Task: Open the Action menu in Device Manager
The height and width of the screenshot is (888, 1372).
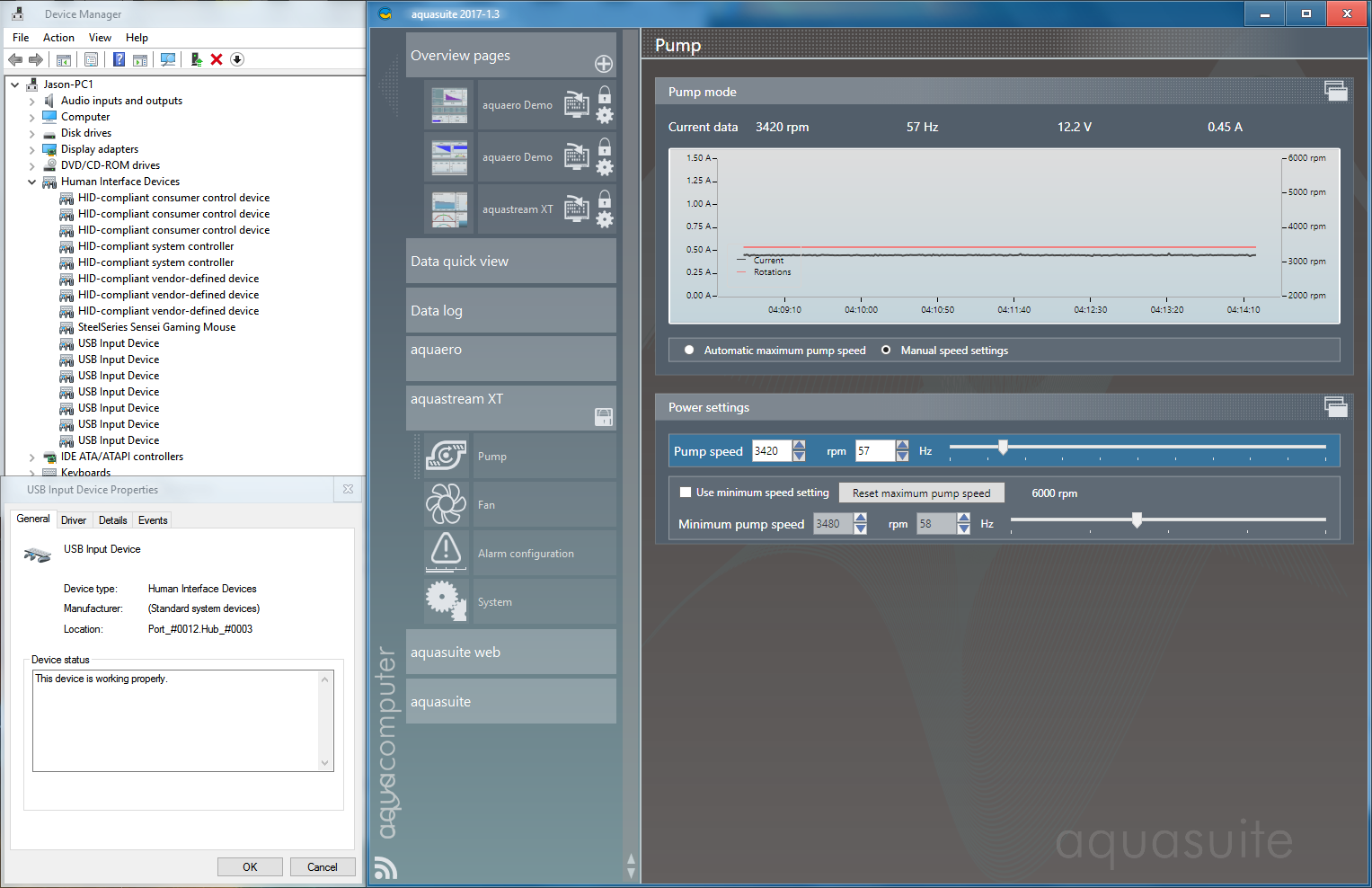Action: [x=58, y=38]
